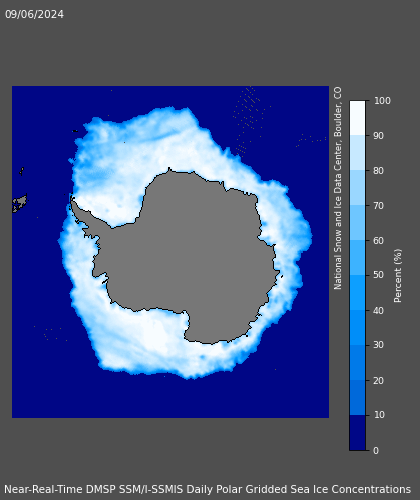Click the Percent (%) colorbar axis label
This screenshot has width=420, height=500.
coord(398,276)
